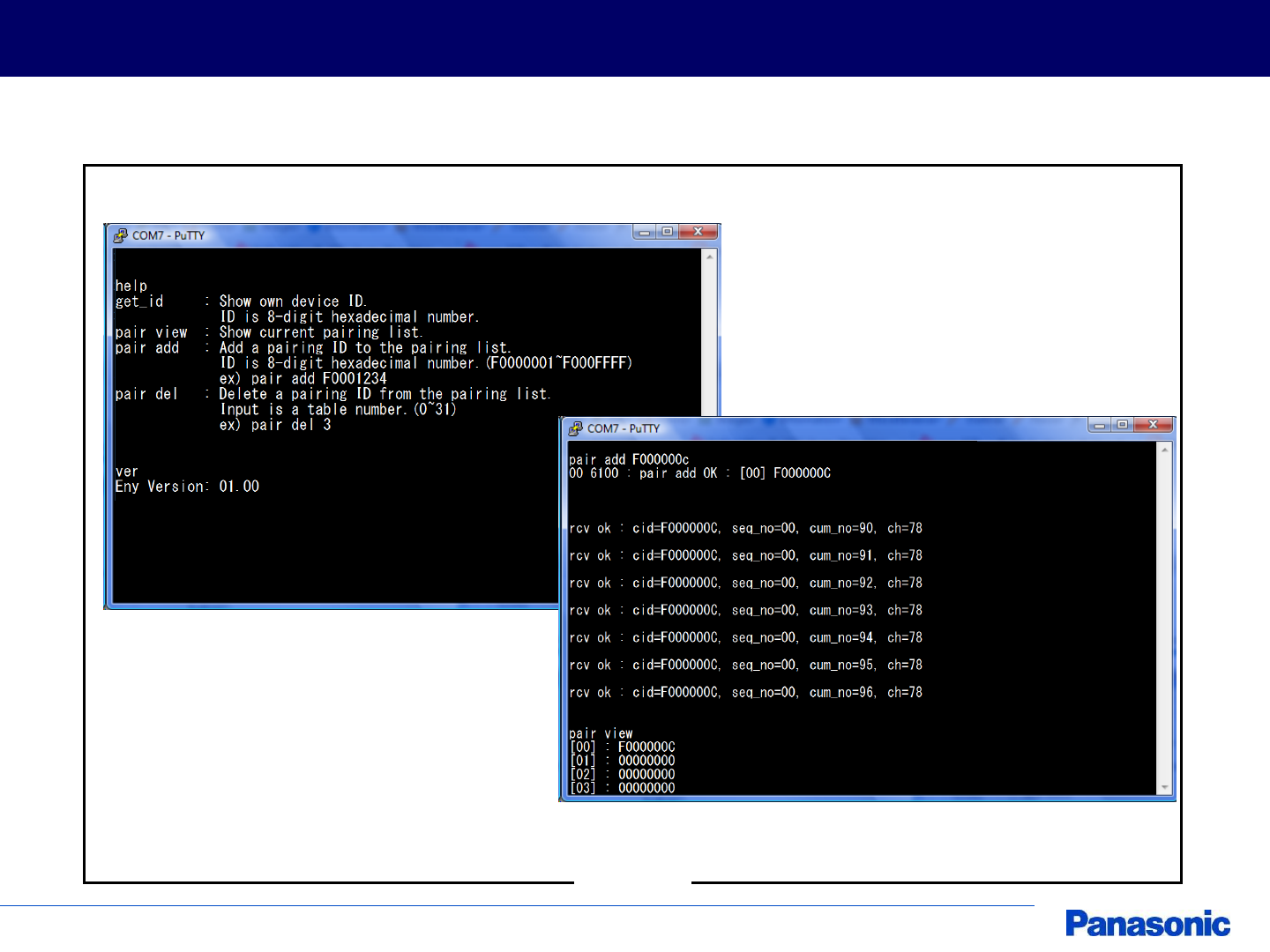Select the 'pair del' command name
This screenshot has width=1270, height=952.
click(x=146, y=394)
